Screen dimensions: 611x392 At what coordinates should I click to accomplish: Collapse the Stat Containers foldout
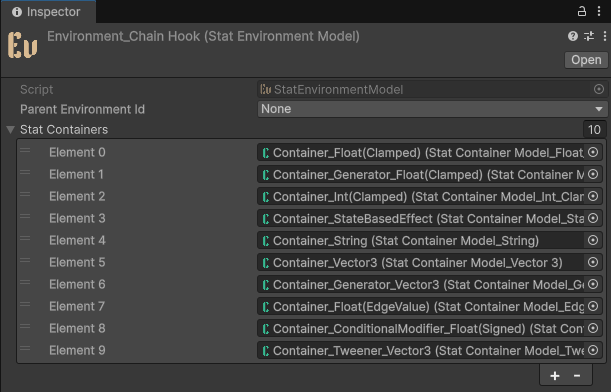pos(11,129)
